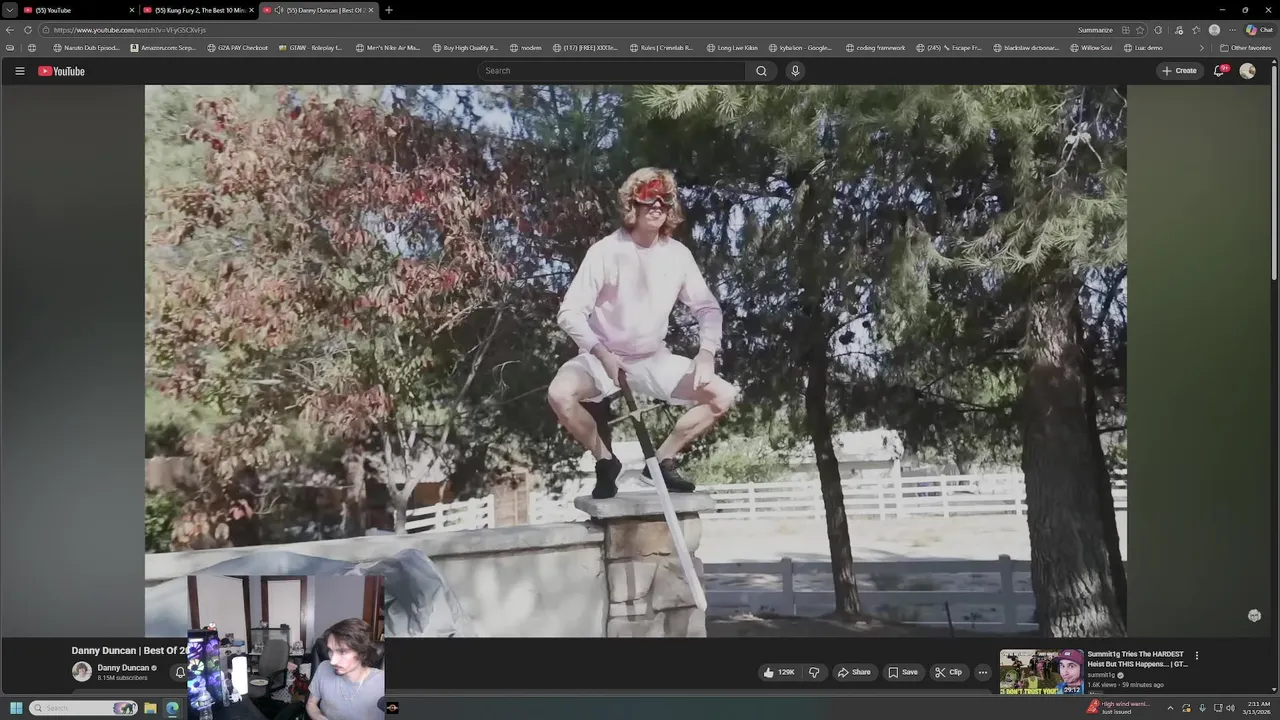Open the tab actions dropdown

pos(9,10)
